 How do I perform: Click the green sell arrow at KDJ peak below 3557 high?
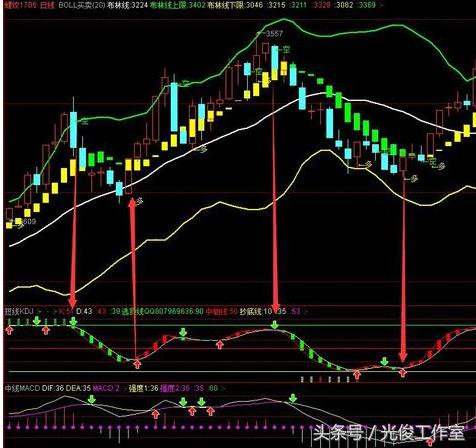click(x=275, y=325)
